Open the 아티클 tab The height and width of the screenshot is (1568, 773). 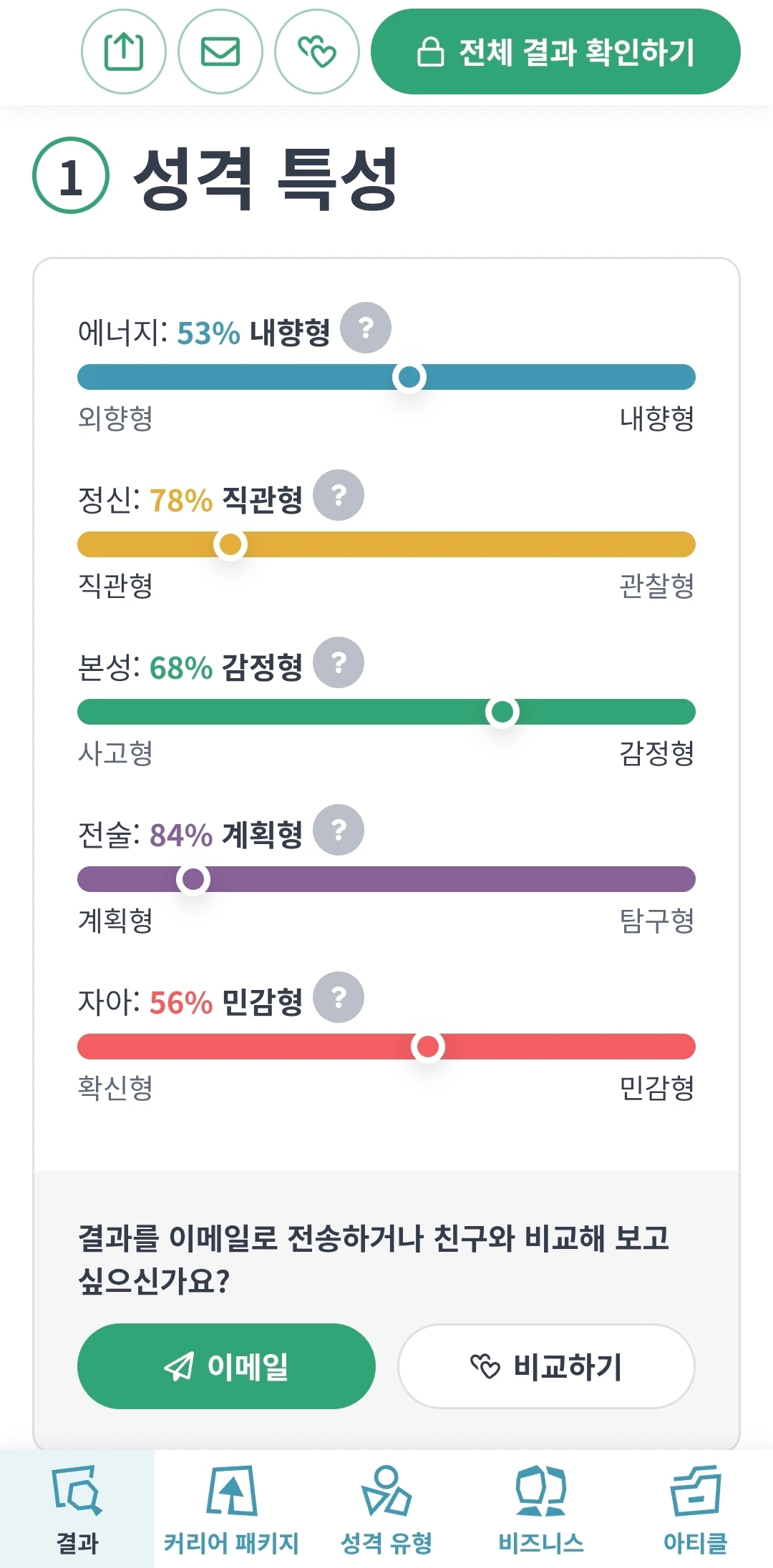coord(695,1509)
